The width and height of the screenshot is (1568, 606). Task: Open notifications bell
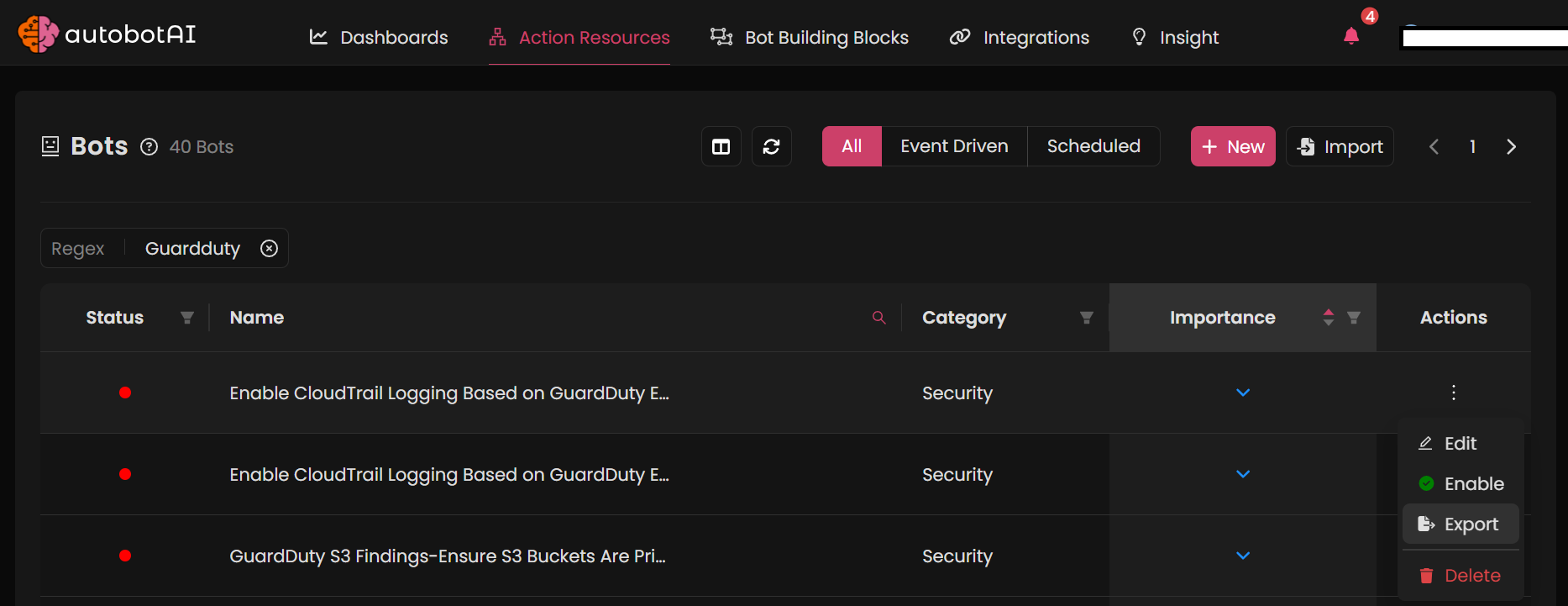pyautogui.click(x=1351, y=36)
